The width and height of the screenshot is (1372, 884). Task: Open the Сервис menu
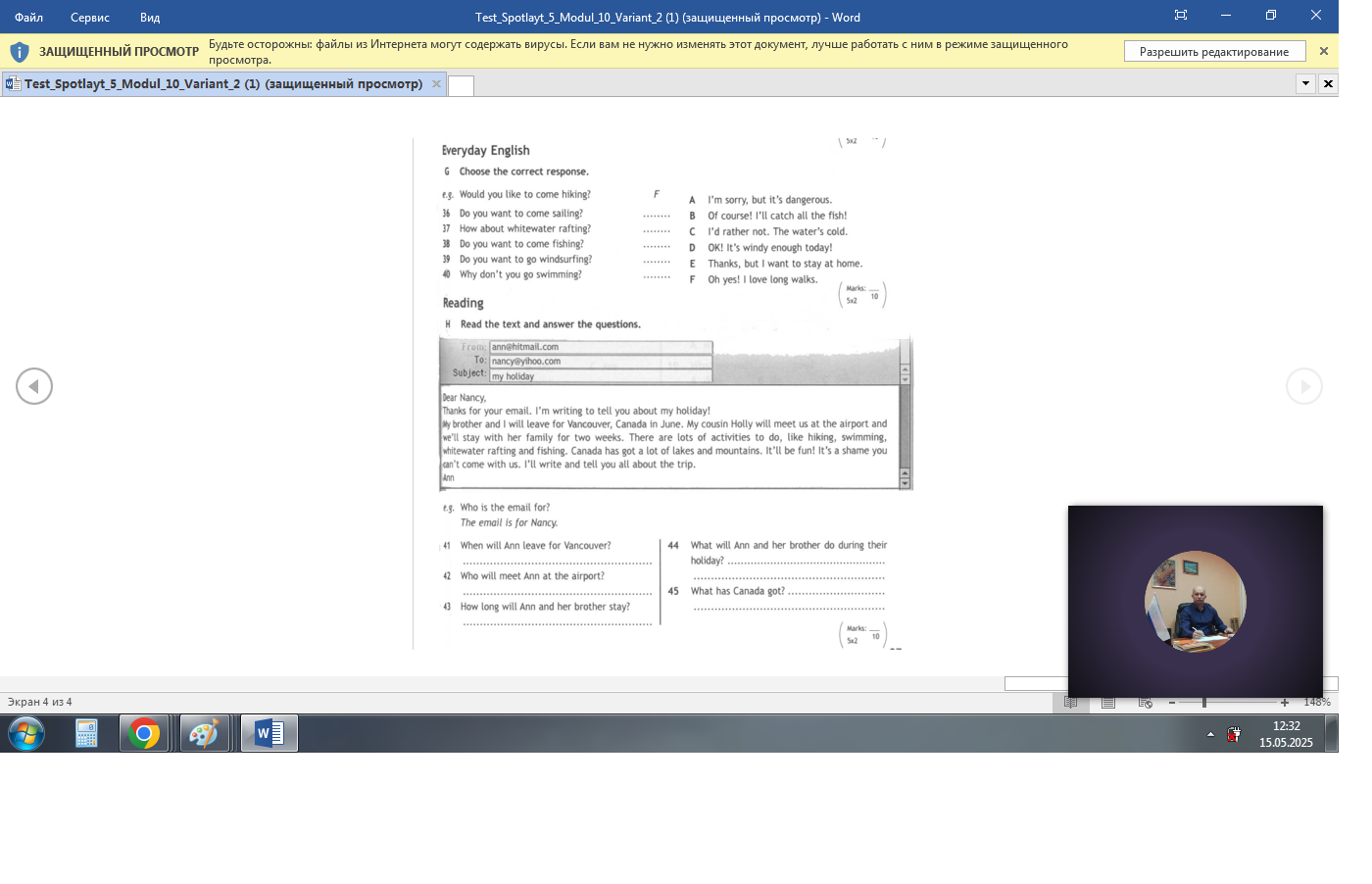point(90,17)
